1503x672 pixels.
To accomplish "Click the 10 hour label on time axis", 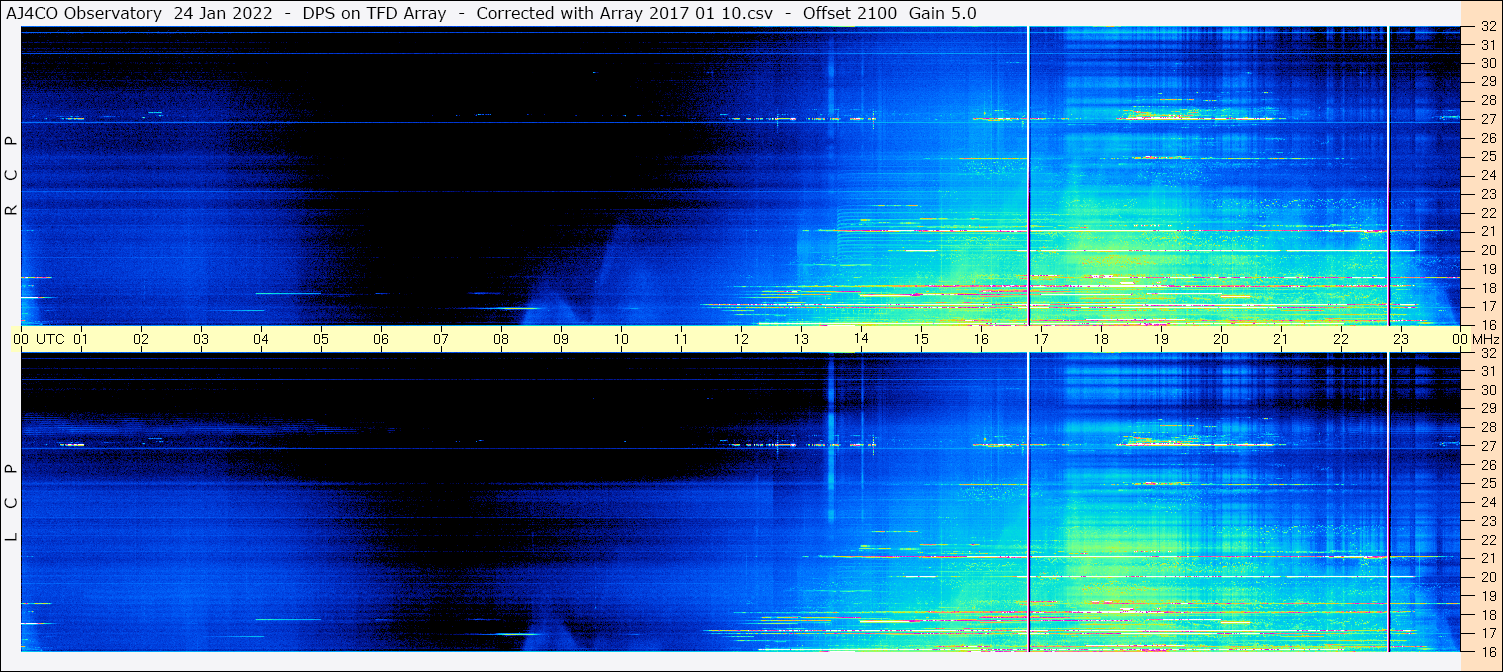I will pyautogui.click(x=621, y=339).
